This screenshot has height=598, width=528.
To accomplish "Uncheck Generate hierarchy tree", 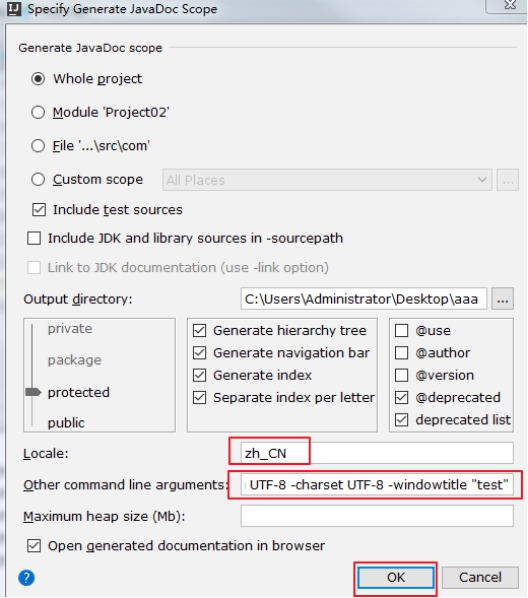I will 200,330.
